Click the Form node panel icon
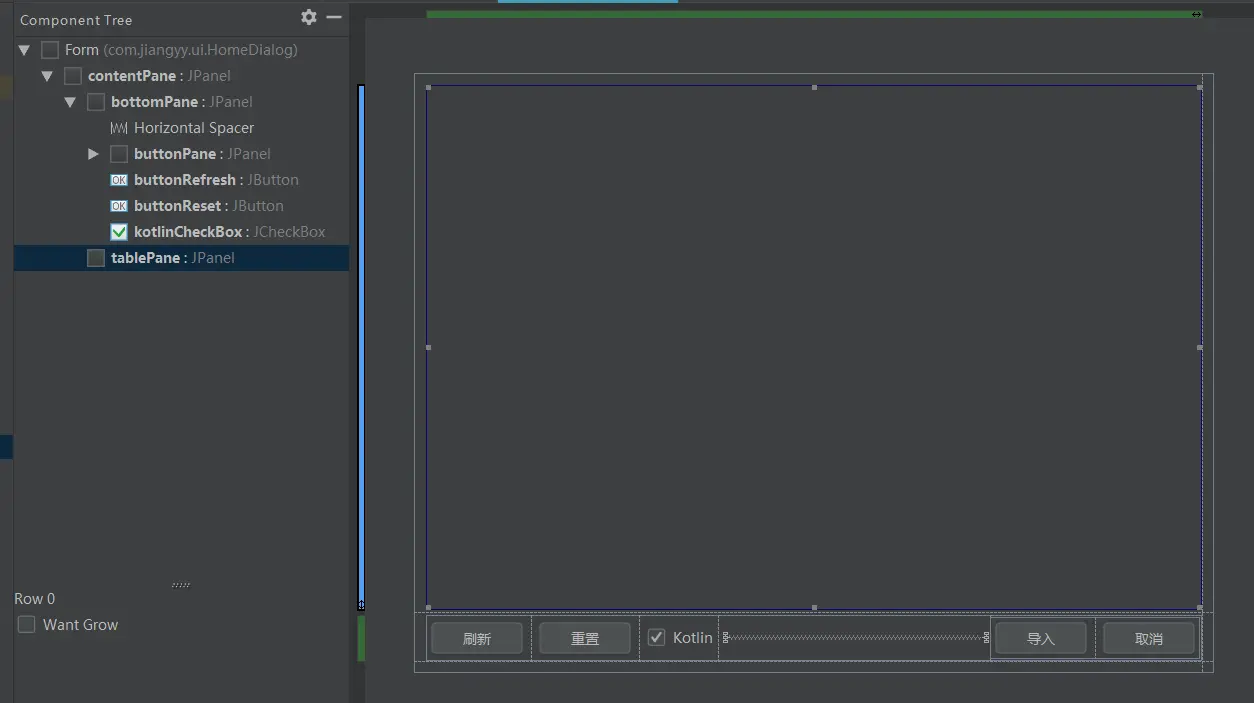Viewport: 1254px width, 703px height. click(50, 50)
